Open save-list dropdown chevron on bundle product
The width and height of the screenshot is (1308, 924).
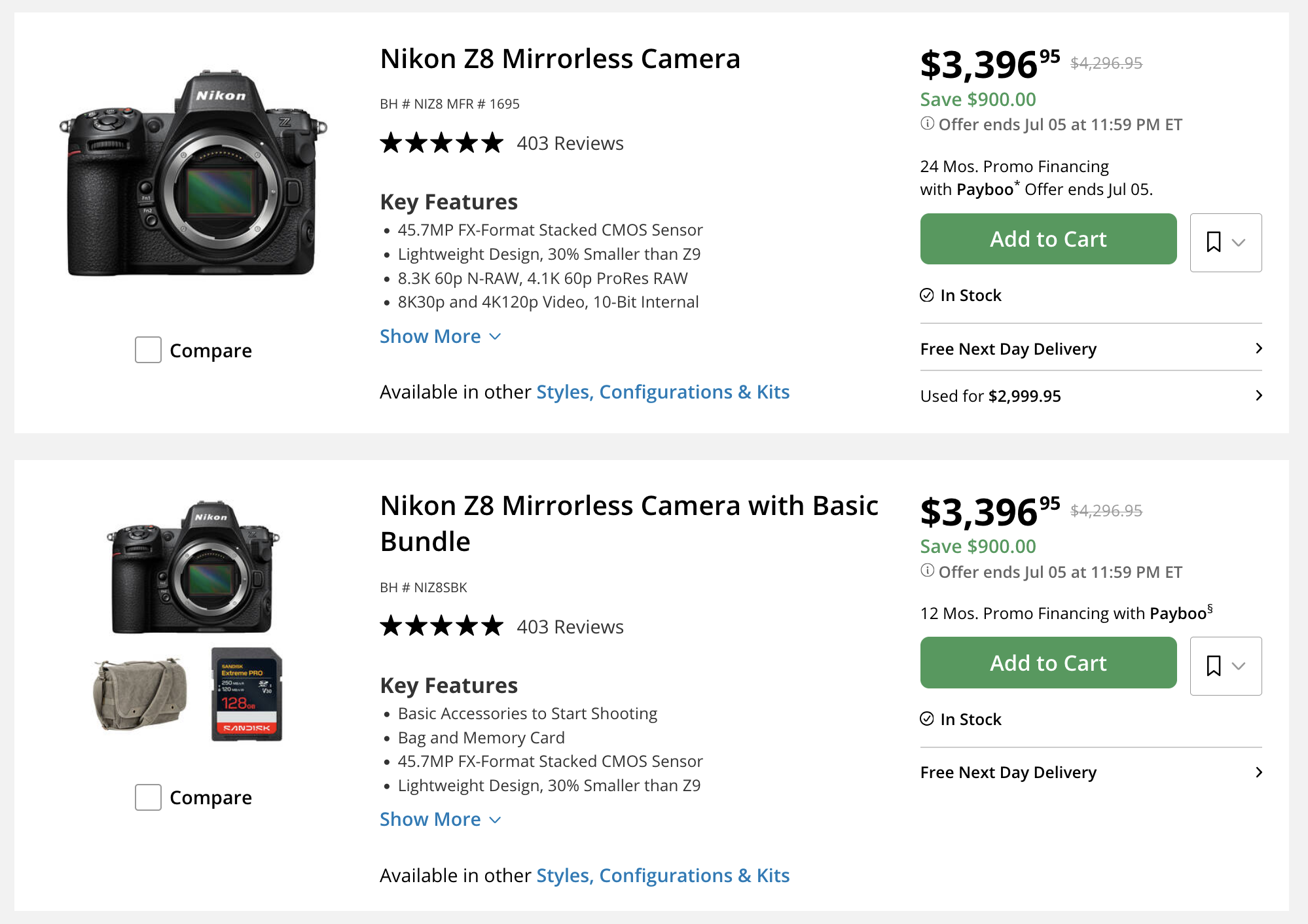click(x=1238, y=666)
